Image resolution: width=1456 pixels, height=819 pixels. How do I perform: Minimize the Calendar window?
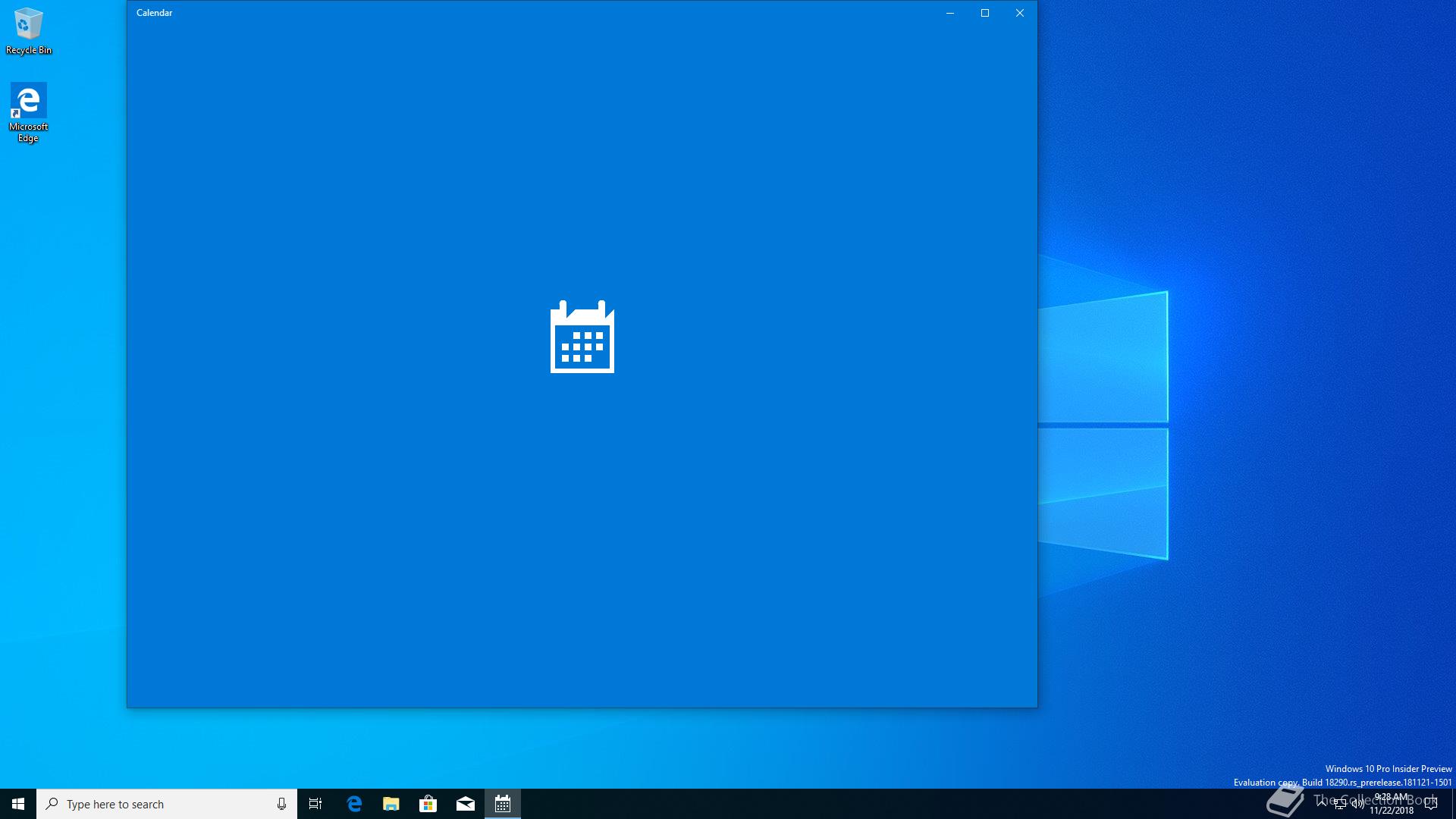tap(950, 13)
